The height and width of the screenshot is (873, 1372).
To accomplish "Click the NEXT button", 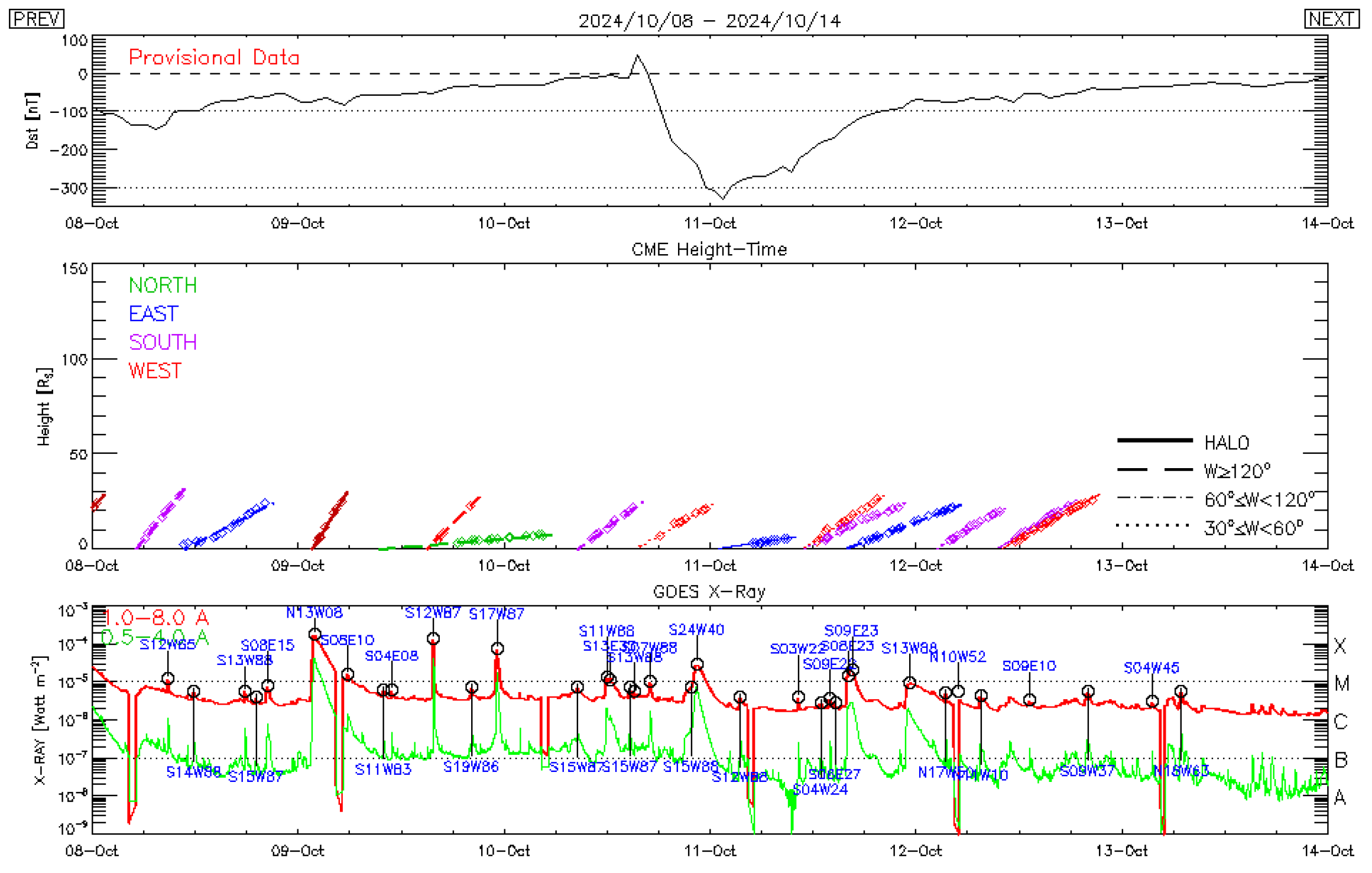I will pyautogui.click(x=1331, y=19).
